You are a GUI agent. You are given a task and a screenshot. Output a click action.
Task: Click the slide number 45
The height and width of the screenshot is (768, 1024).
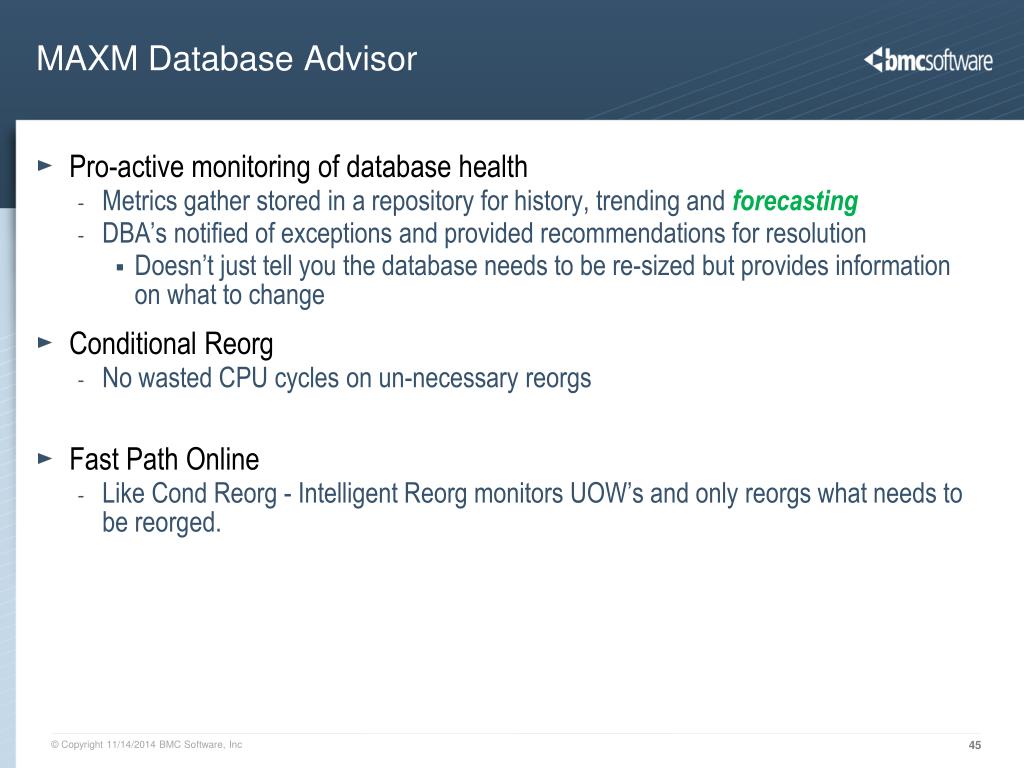pyautogui.click(x=974, y=745)
